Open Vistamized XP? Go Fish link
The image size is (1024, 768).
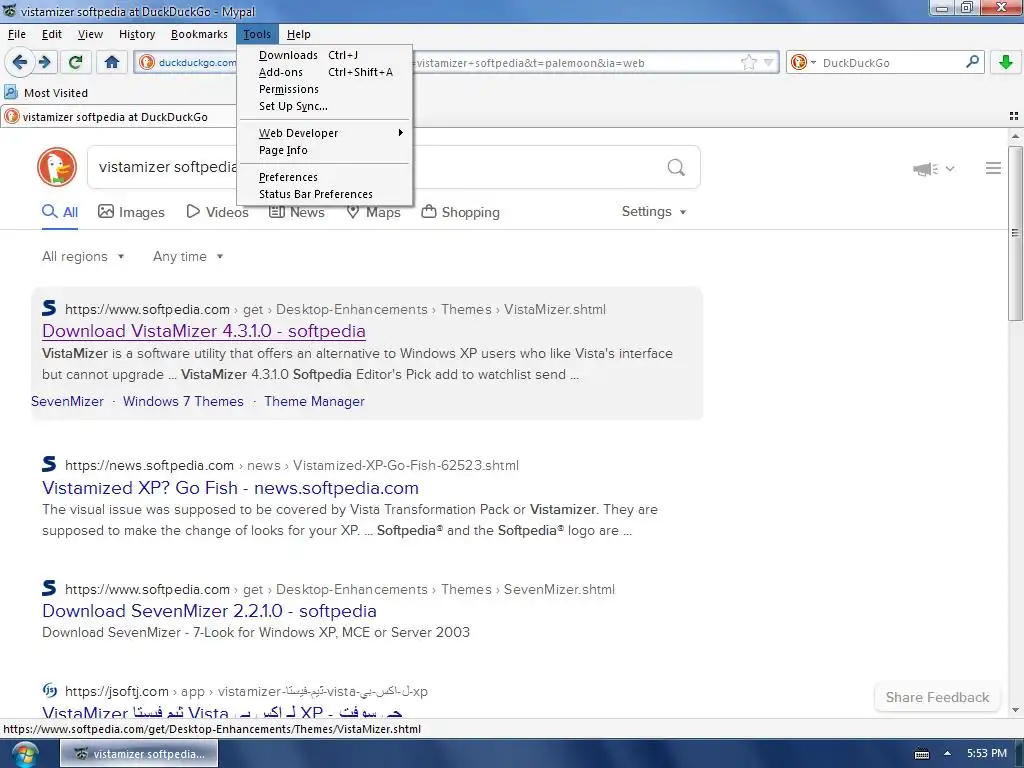[x=230, y=488]
